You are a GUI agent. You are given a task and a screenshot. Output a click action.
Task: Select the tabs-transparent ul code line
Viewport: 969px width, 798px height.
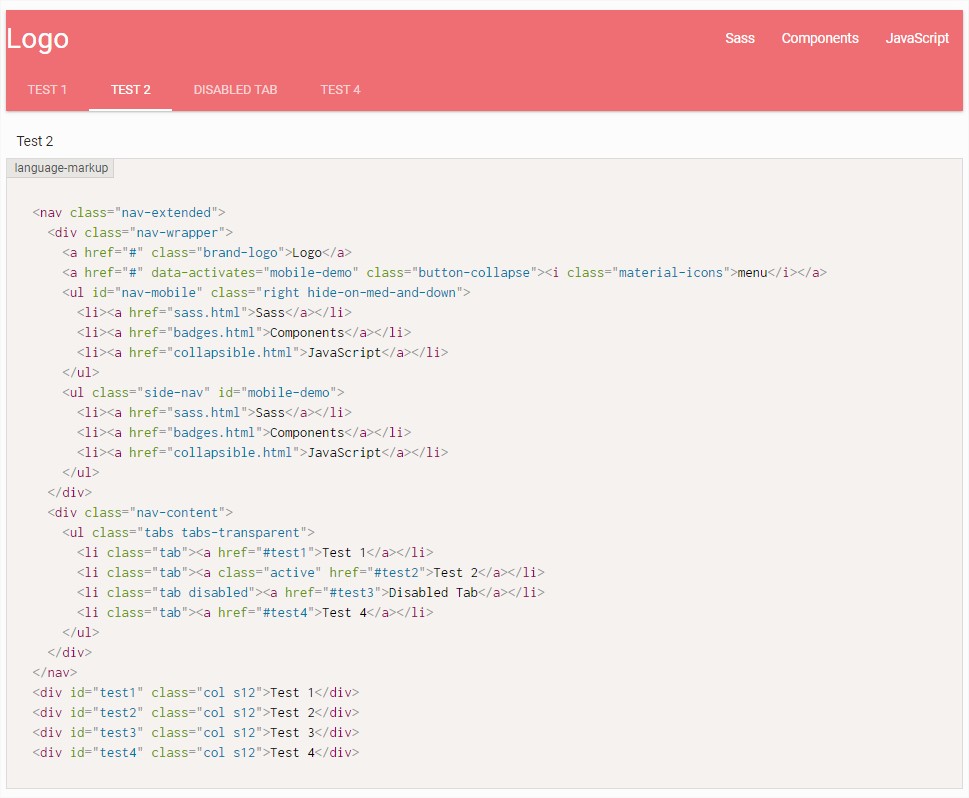[x=188, y=532]
